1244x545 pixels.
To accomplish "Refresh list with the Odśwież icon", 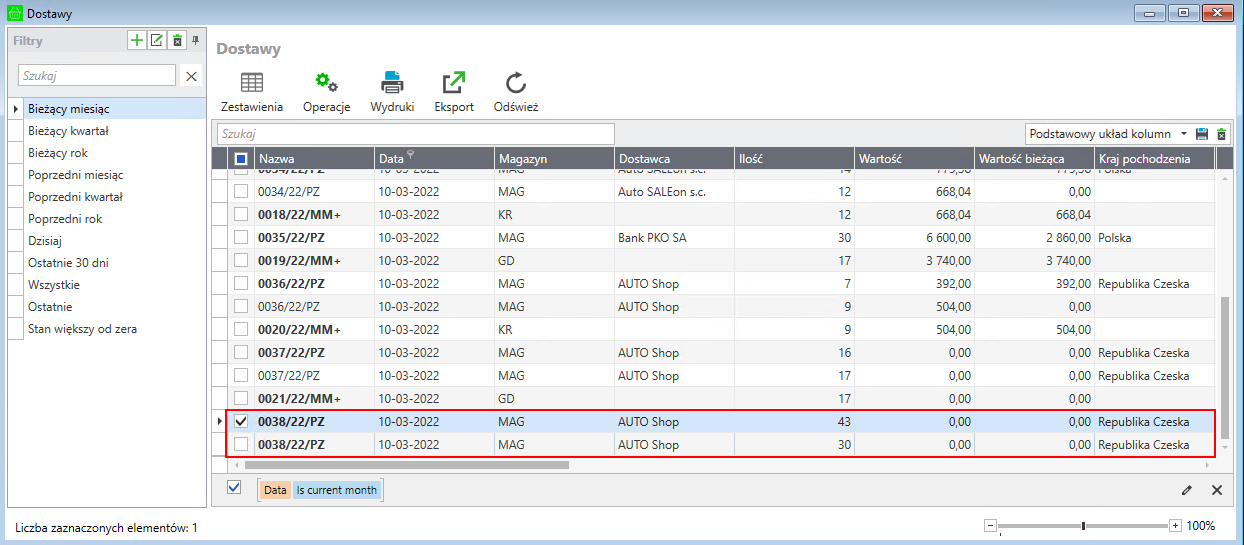I will [516, 84].
